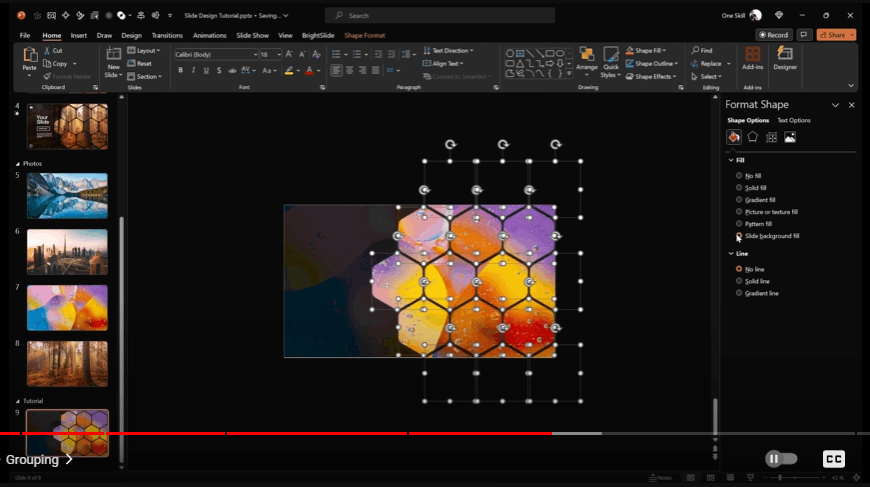Open the BrightSlide tab

click(x=318, y=35)
